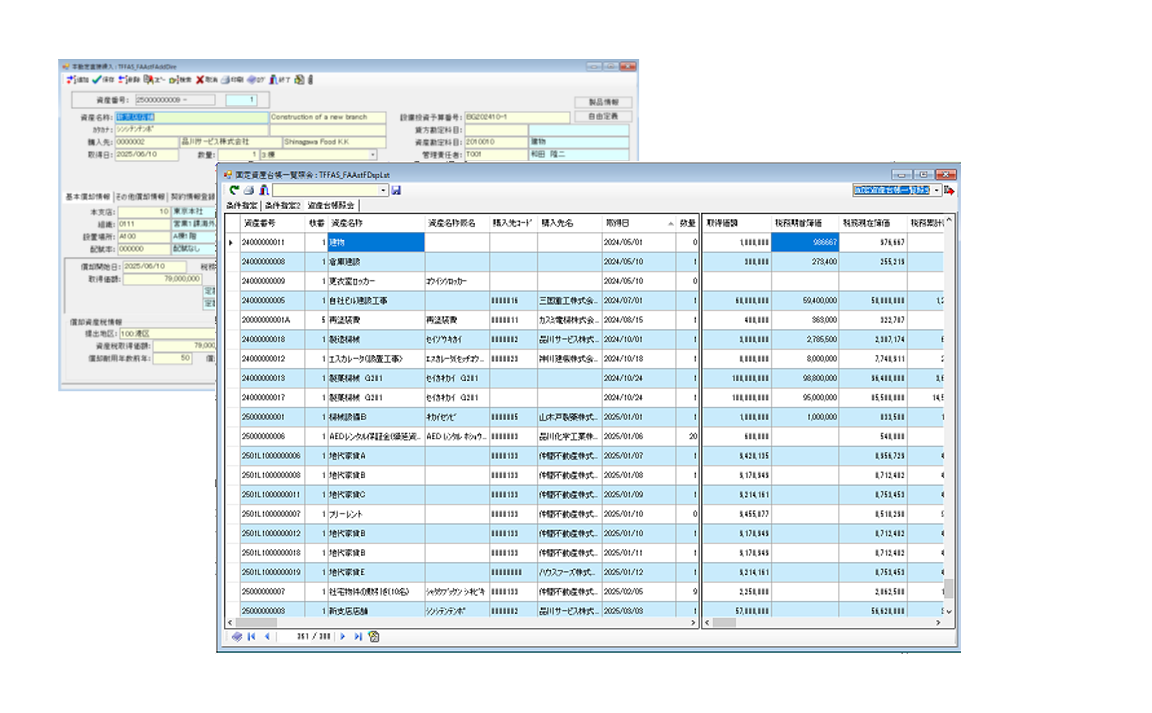Open the quantity unit dropdown in back window
1152x713 pixels.
[372, 155]
